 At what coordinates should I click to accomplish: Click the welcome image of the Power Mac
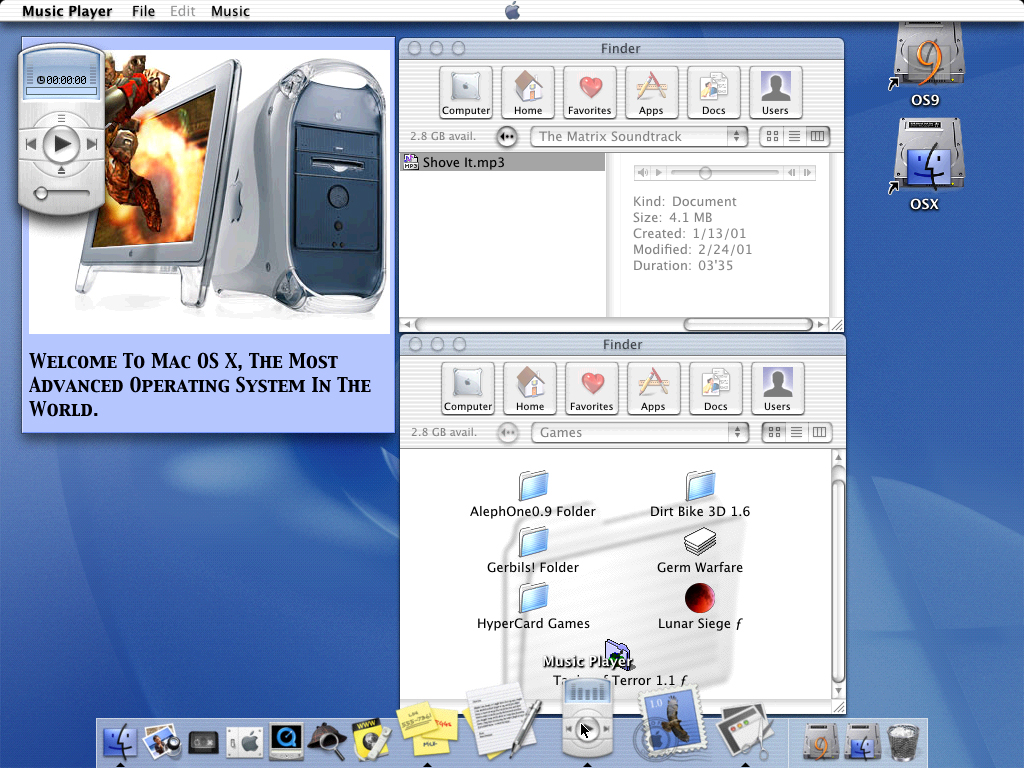pyautogui.click(x=209, y=191)
